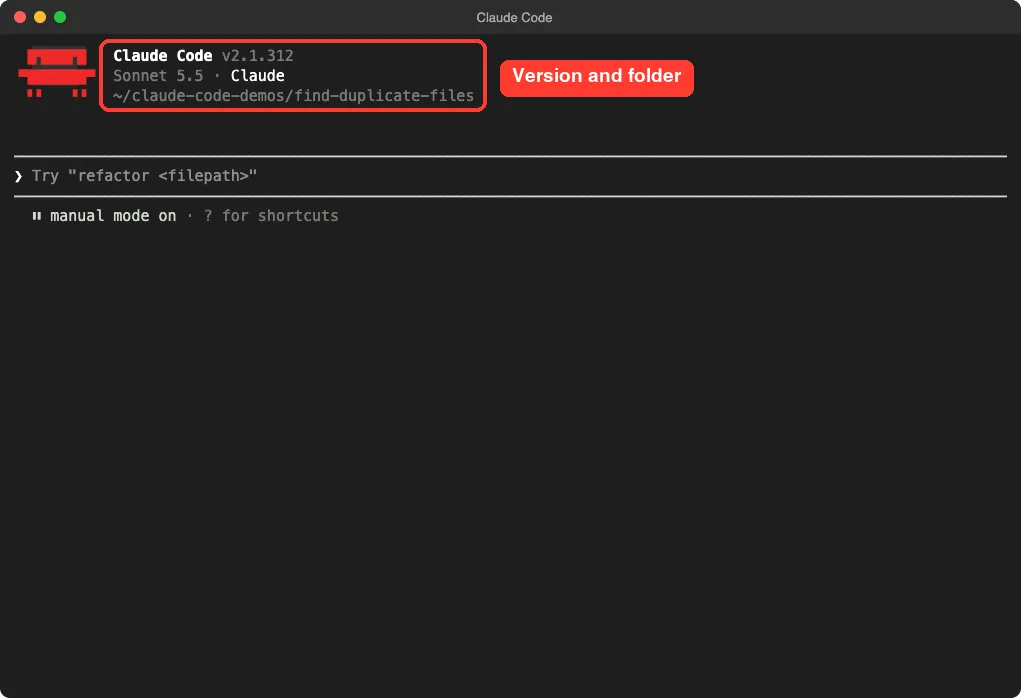Click the '? for shortcuts' hint
Screen dimensions: 1021x698
271,216
